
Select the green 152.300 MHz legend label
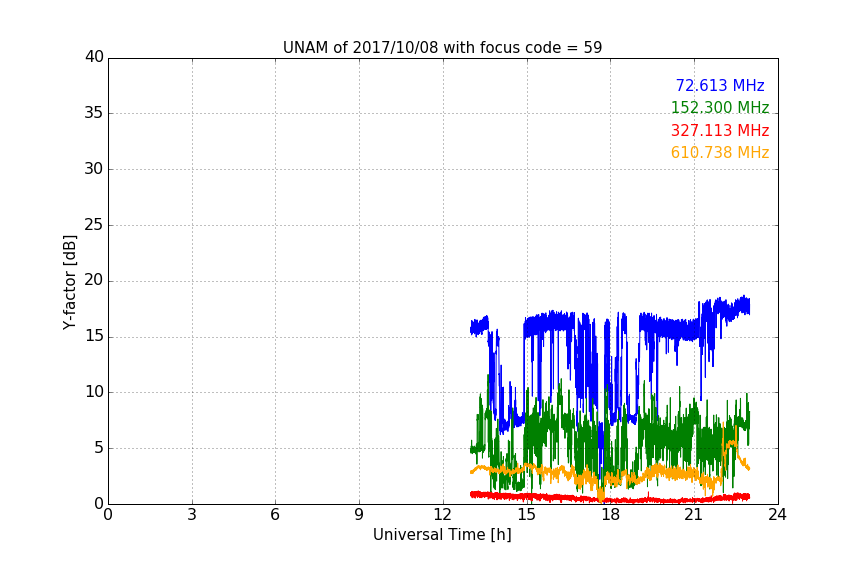[720, 107]
